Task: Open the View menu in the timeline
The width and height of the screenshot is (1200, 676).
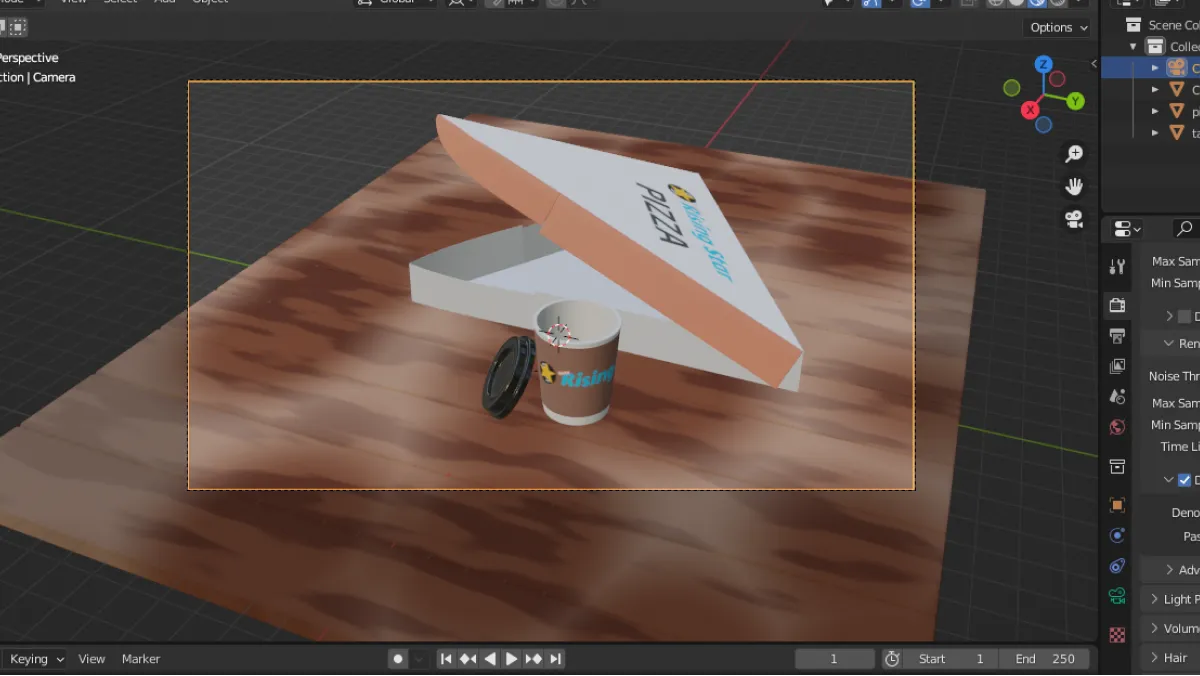Action: tap(92, 659)
